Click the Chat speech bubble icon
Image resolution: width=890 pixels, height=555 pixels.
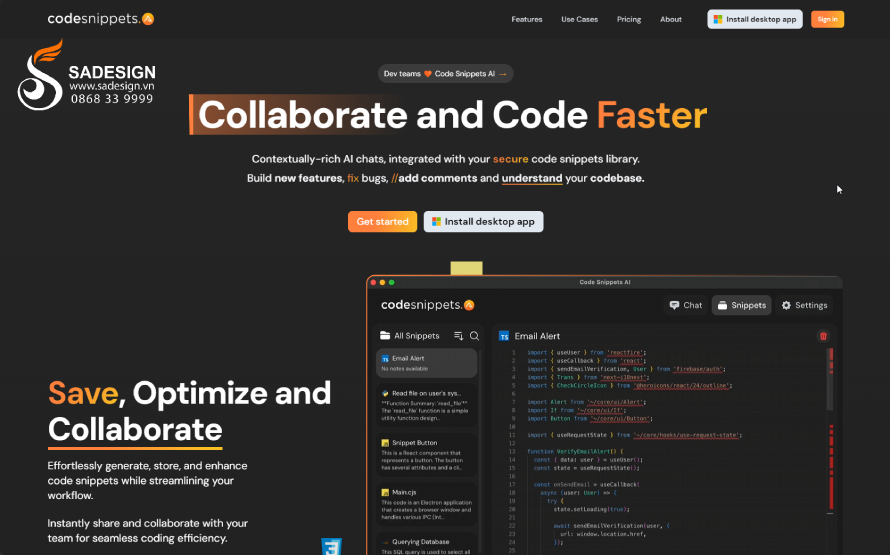click(x=674, y=305)
